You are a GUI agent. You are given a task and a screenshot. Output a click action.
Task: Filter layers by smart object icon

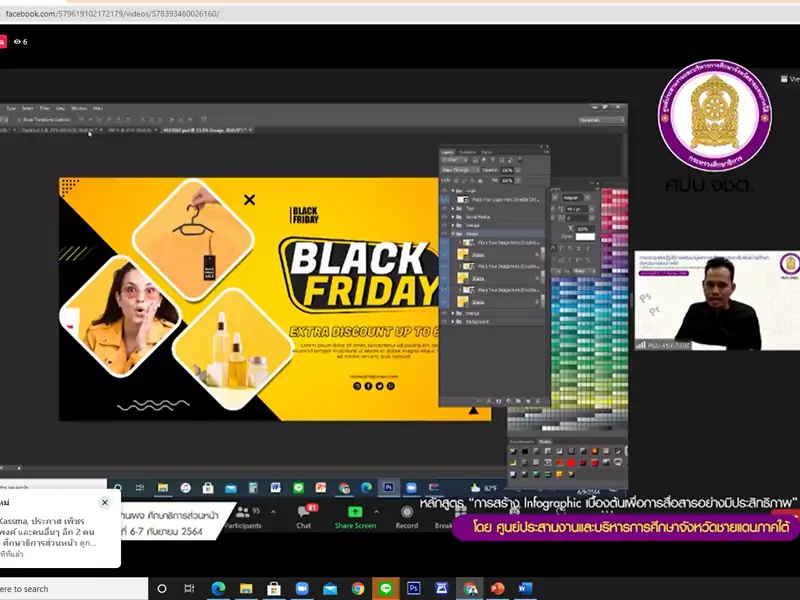(x=510, y=160)
